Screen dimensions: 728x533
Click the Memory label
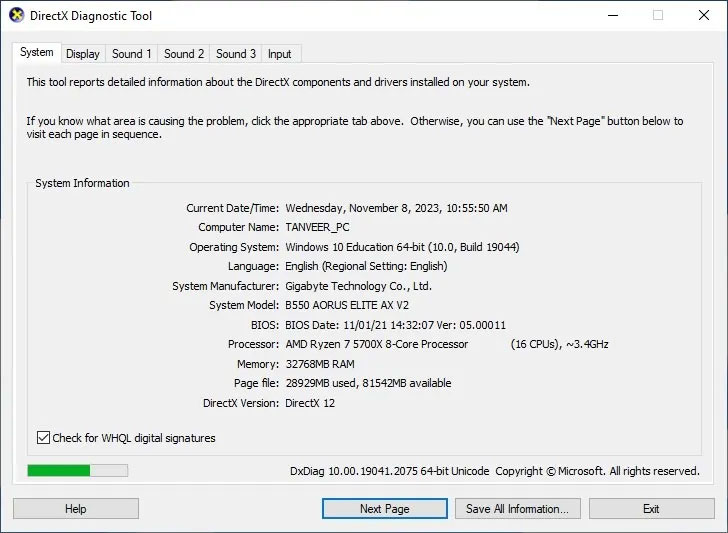point(258,364)
